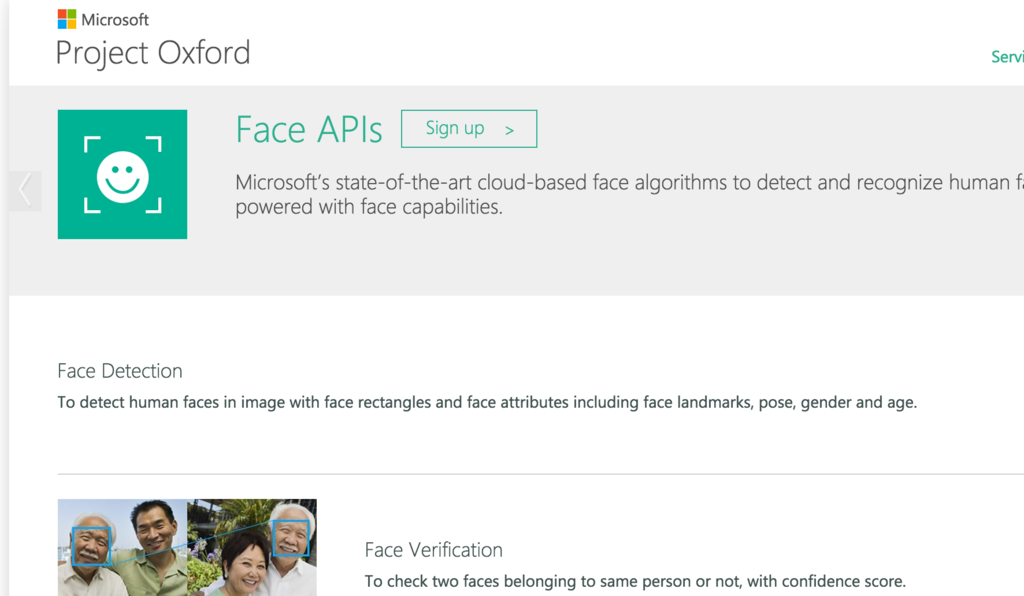Click the Face Detection description text
The height and width of the screenshot is (596, 1024).
coord(487,402)
